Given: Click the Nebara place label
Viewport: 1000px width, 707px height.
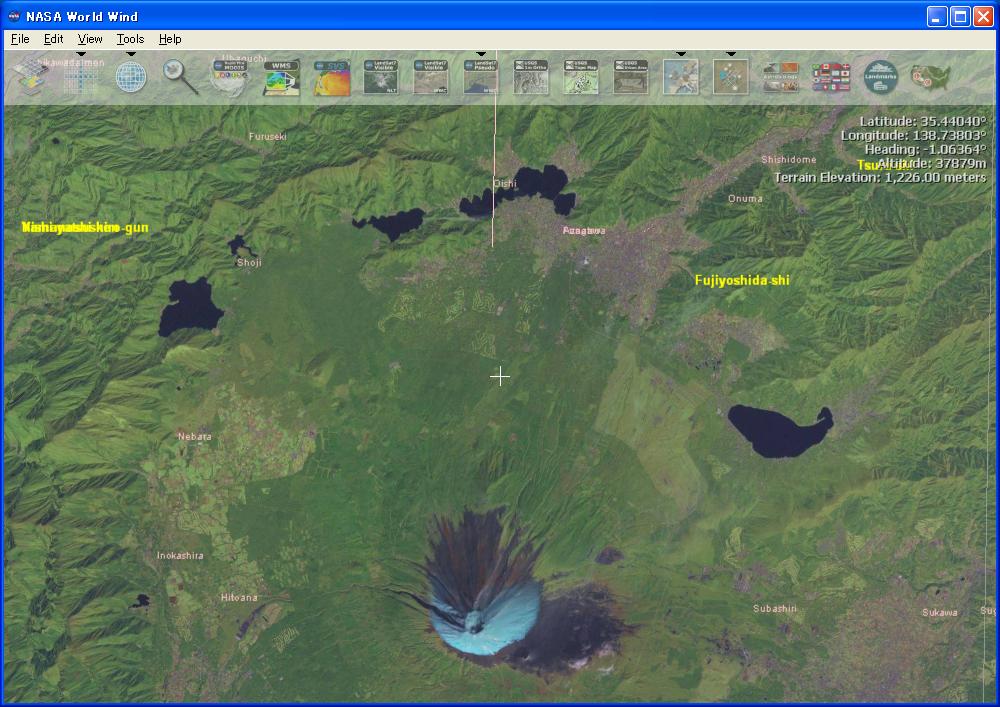Looking at the screenshot, I should (195, 437).
